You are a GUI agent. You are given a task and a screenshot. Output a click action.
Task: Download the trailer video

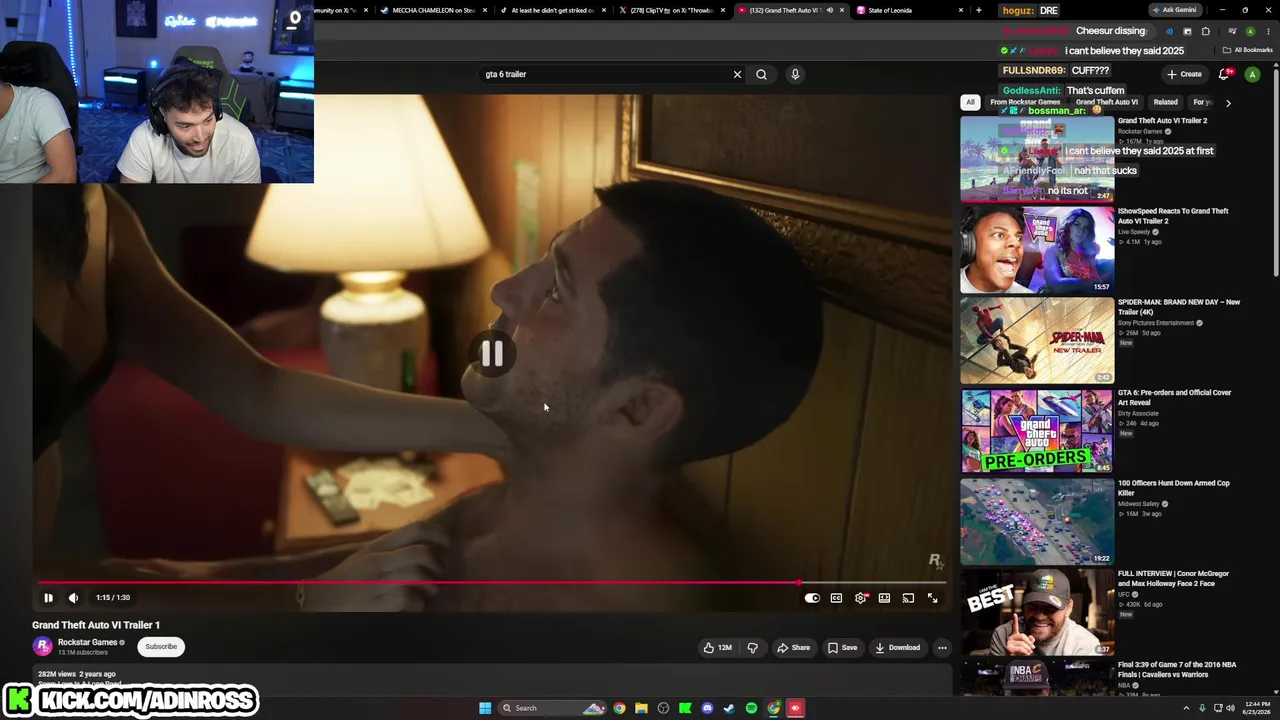click(x=897, y=647)
